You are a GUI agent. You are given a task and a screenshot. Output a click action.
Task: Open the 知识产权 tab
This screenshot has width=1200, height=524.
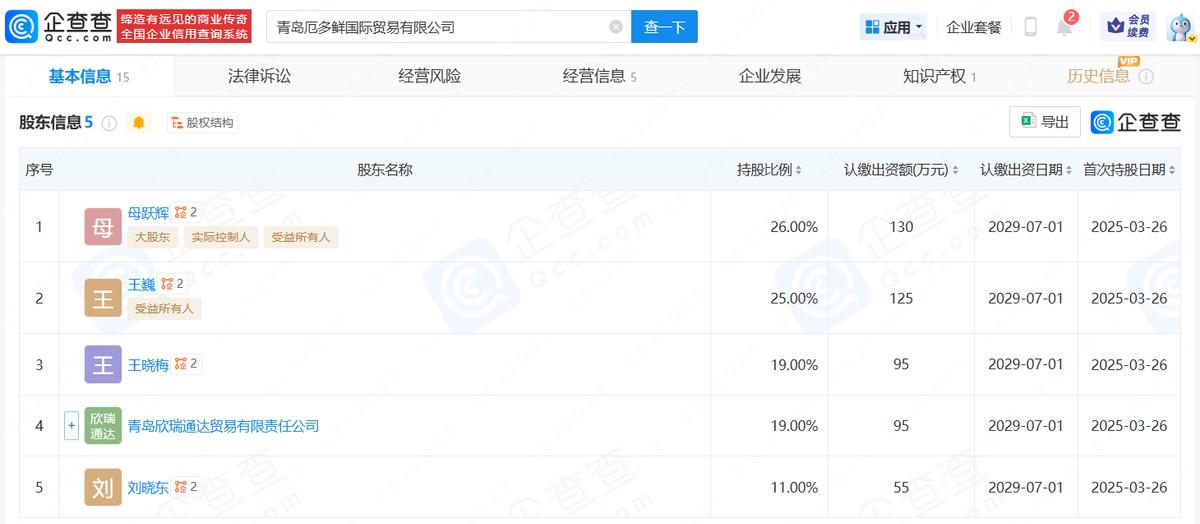click(x=939, y=76)
